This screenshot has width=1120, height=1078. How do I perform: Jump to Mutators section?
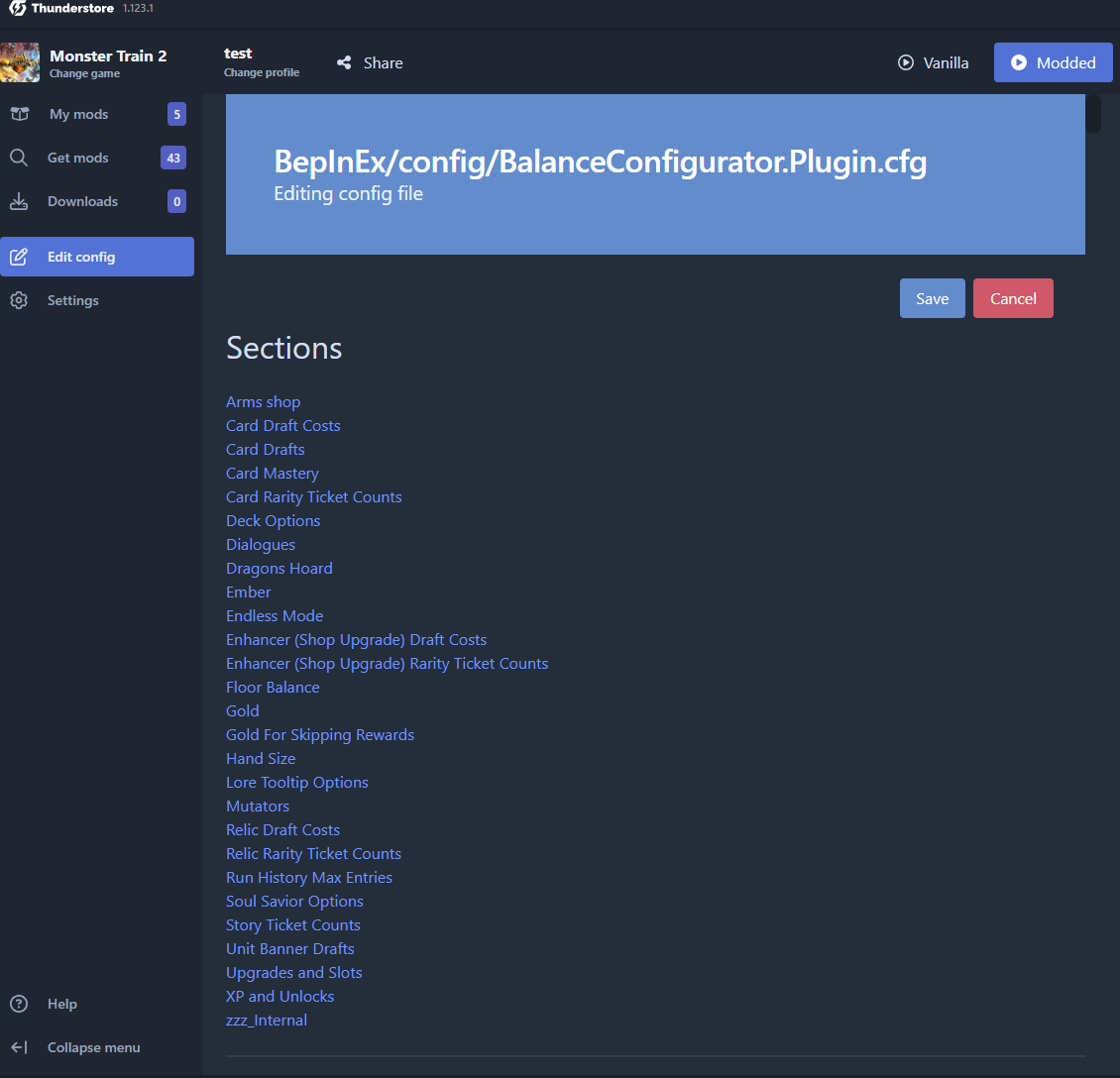[x=257, y=806]
